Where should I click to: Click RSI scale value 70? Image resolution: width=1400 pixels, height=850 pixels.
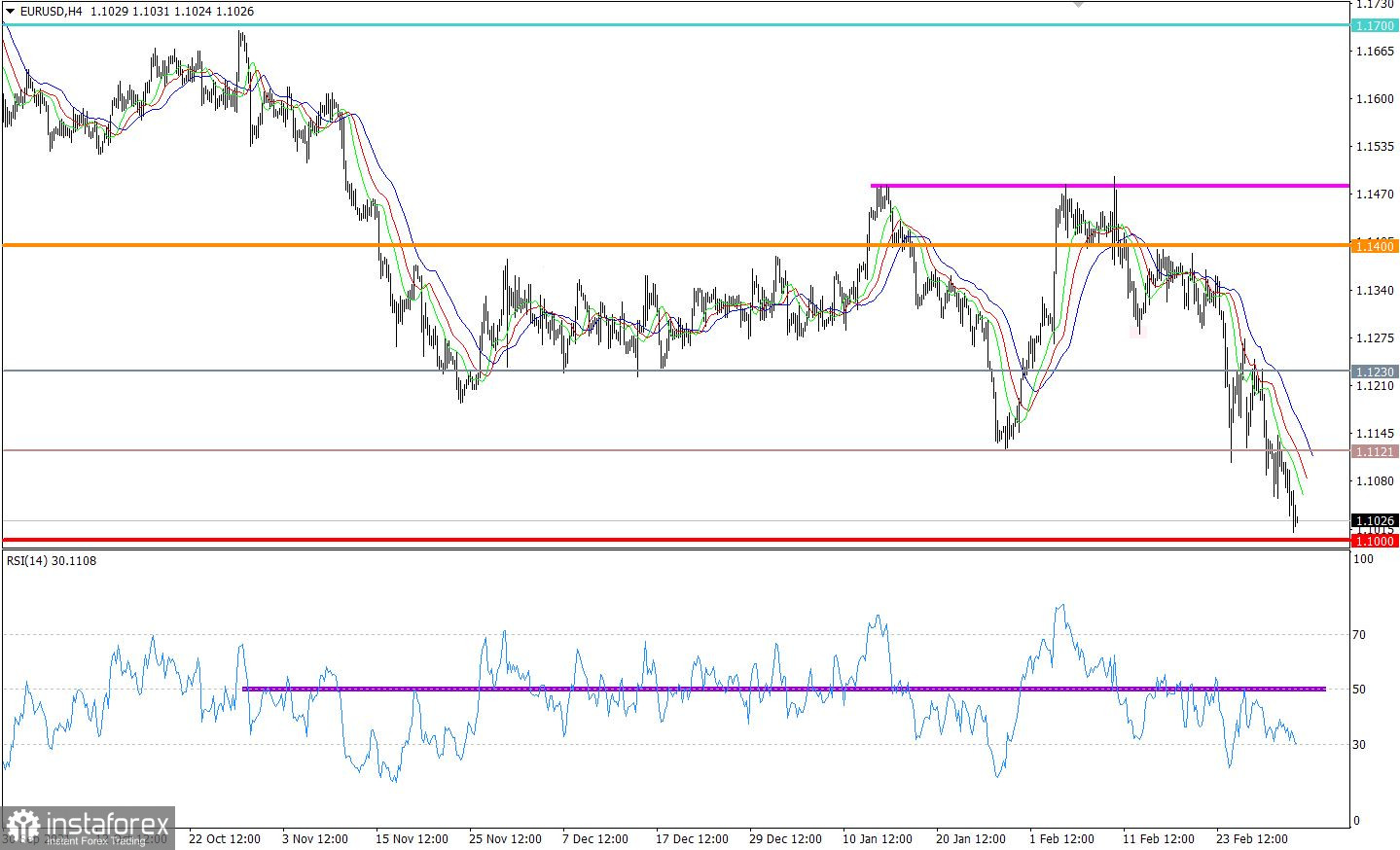1361,635
